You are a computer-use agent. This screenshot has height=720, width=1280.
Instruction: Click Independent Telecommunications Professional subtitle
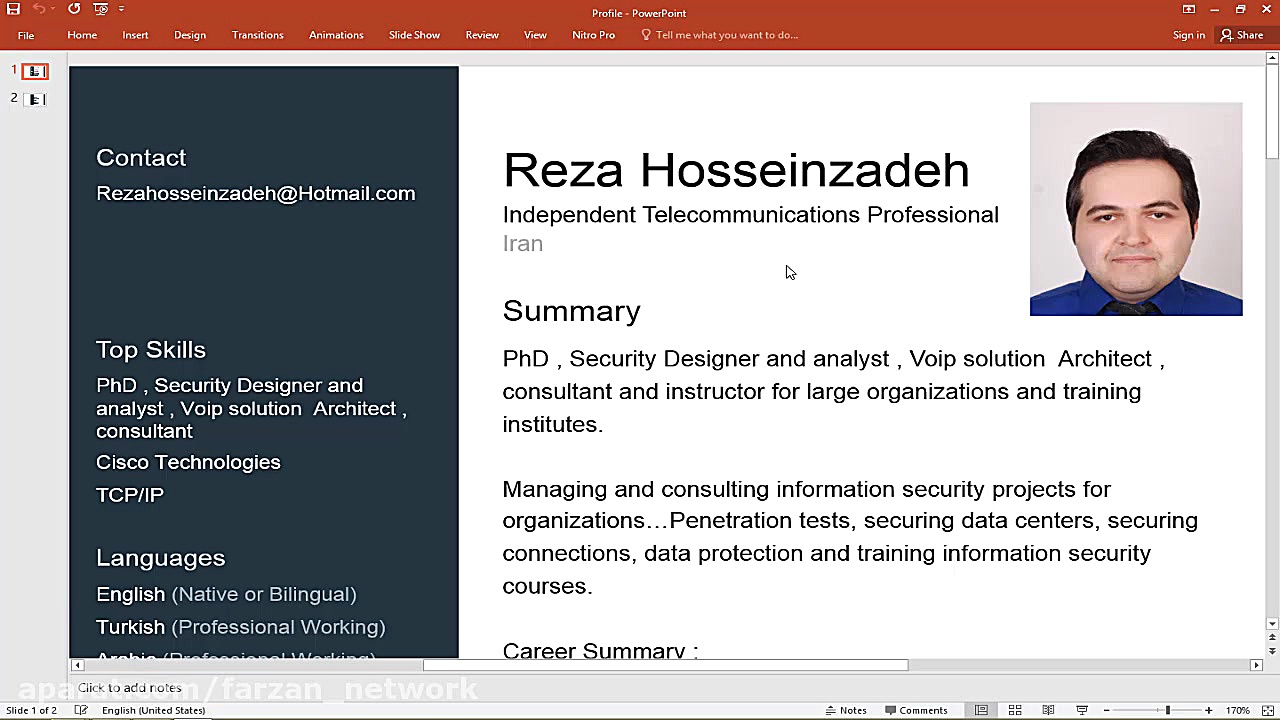pyautogui.click(x=750, y=214)
